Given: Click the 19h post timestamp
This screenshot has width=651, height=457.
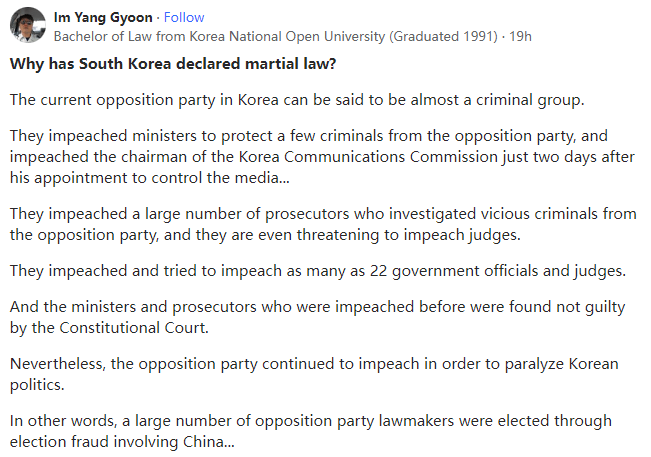Looking at the screenshot, I should coord(520,37).
